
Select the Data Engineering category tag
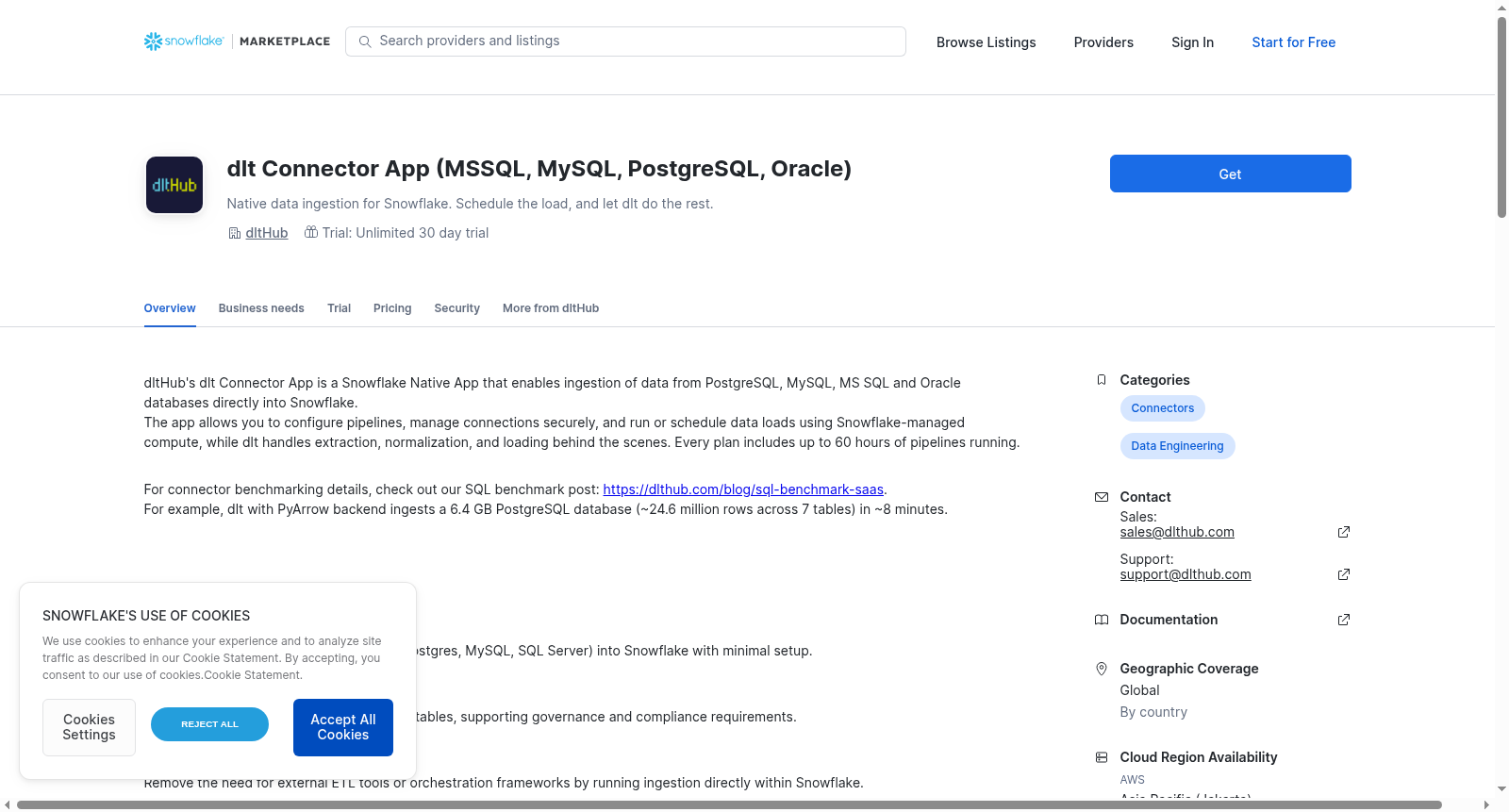pos(1178,446)
